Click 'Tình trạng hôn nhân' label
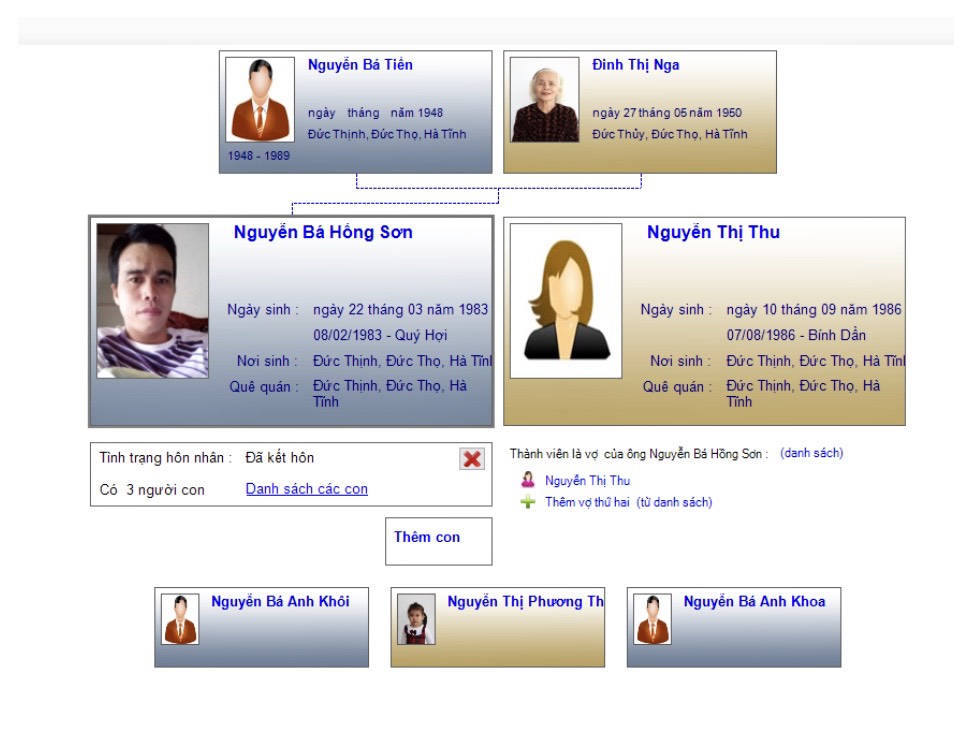Image resolution: width=954 pixels, height=750 pixels. point(165,458)
